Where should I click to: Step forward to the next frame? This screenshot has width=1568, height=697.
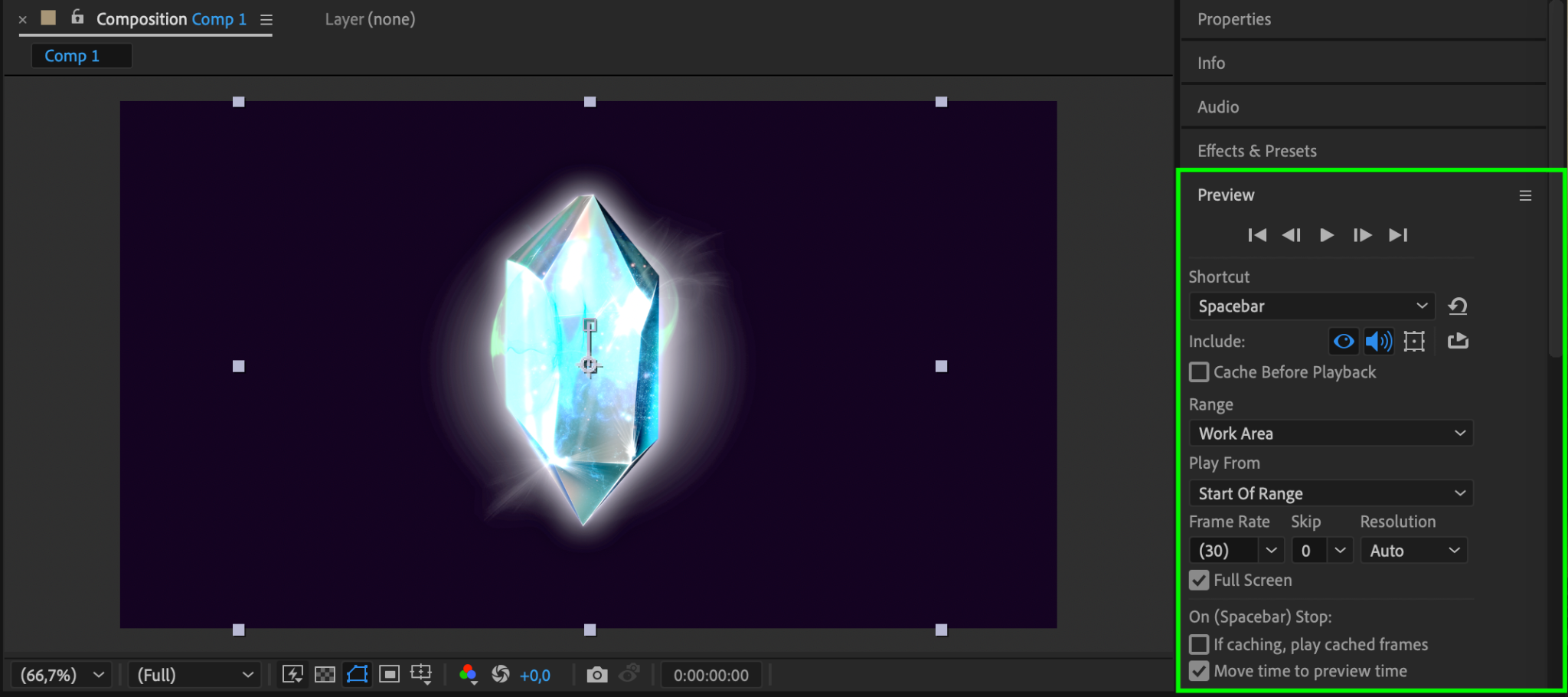[x=1362, y=235]
